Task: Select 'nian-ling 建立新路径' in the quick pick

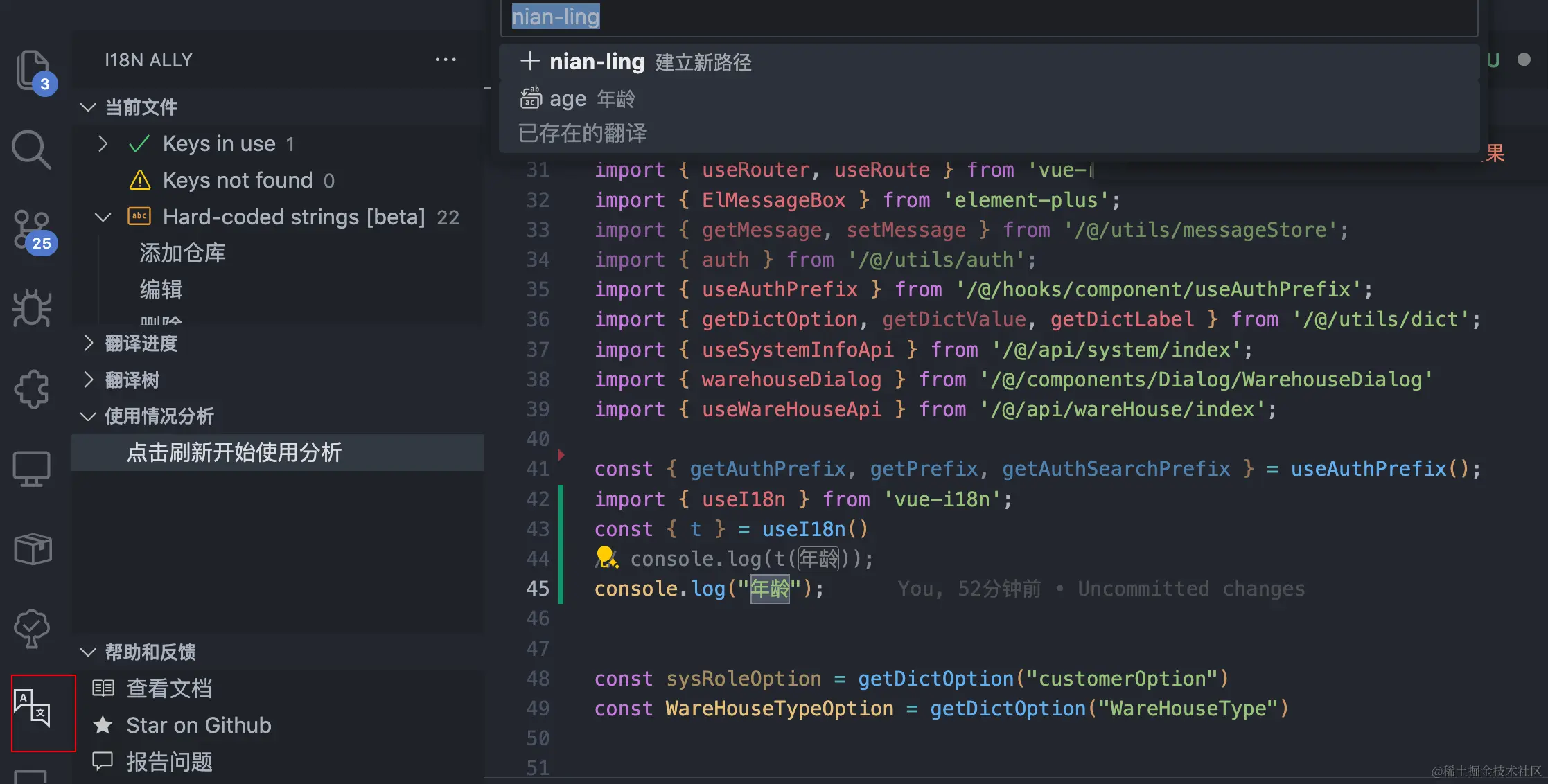Action: coord(989,62)
